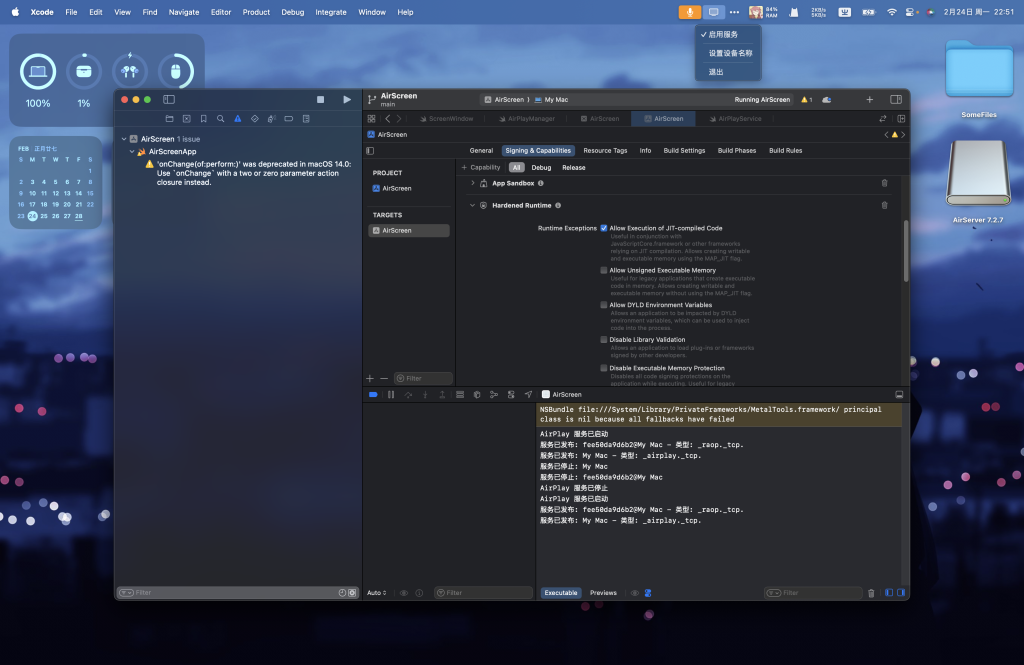This screenshot has width=1024, height=665.
Task: Pause program execution in debug bar
Action: coord(391,395)
